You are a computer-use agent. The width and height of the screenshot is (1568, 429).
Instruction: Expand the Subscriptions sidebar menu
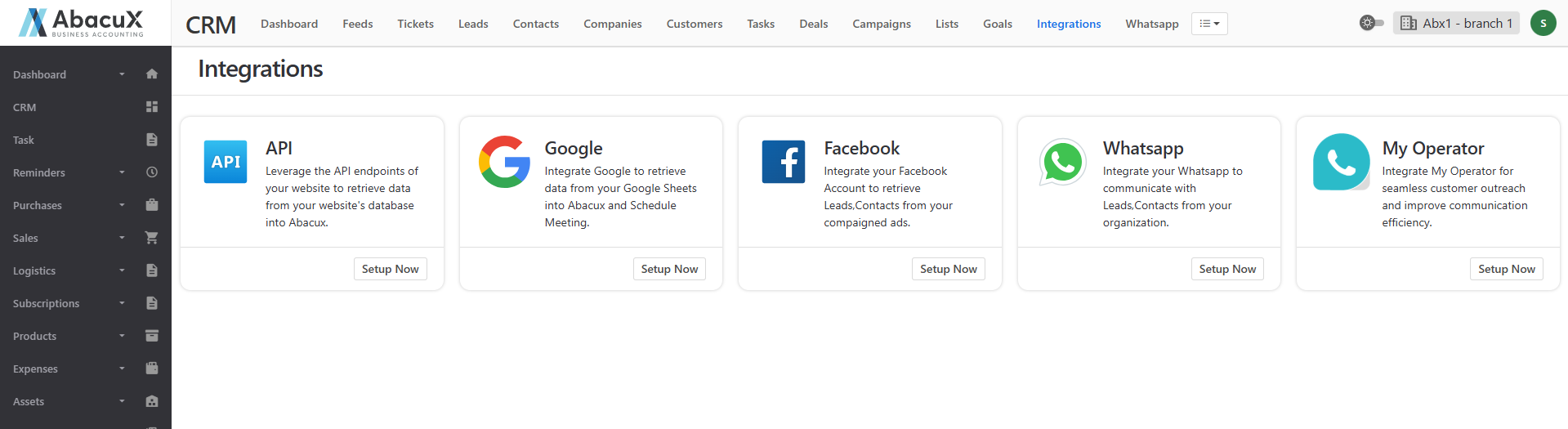[47, 303]
